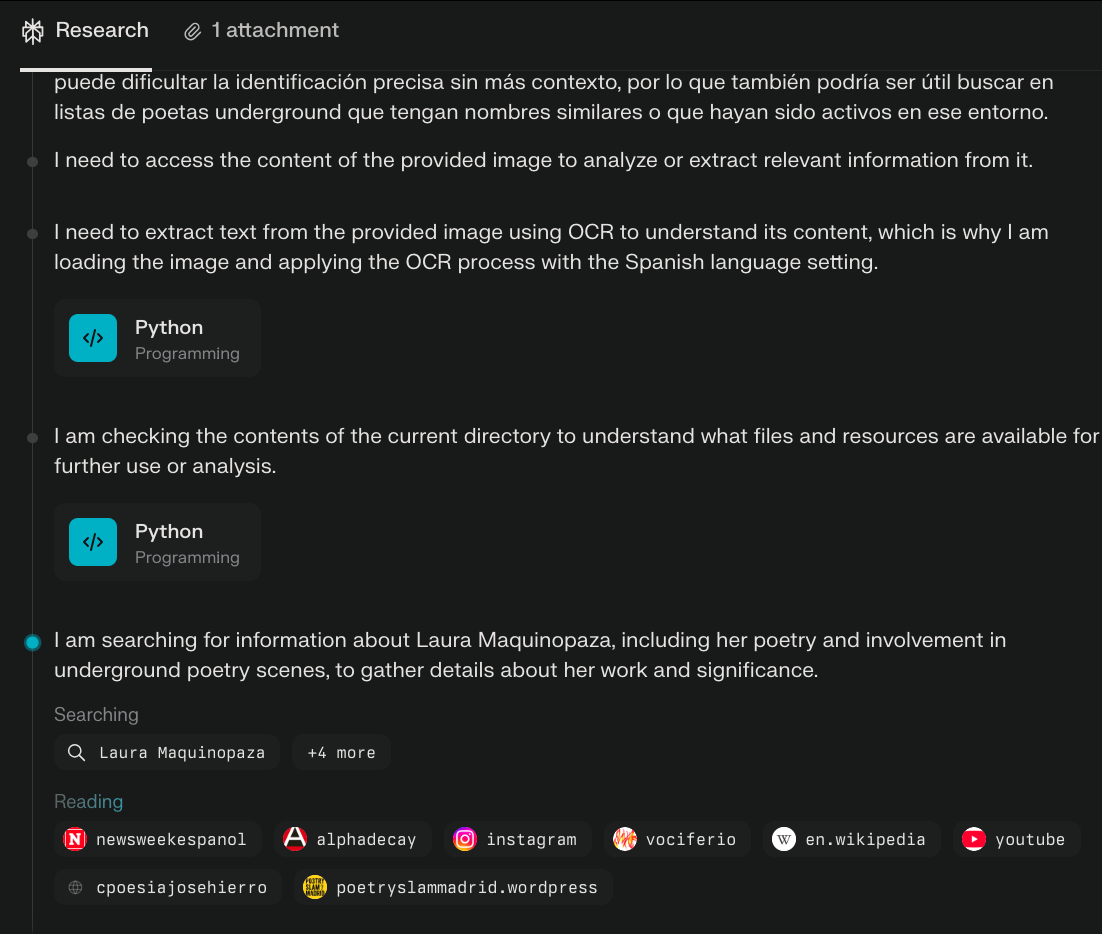Click the Instagram source icon
Image resolution: width=1102 pixels, height=934 pixels.
coord(465,839)
